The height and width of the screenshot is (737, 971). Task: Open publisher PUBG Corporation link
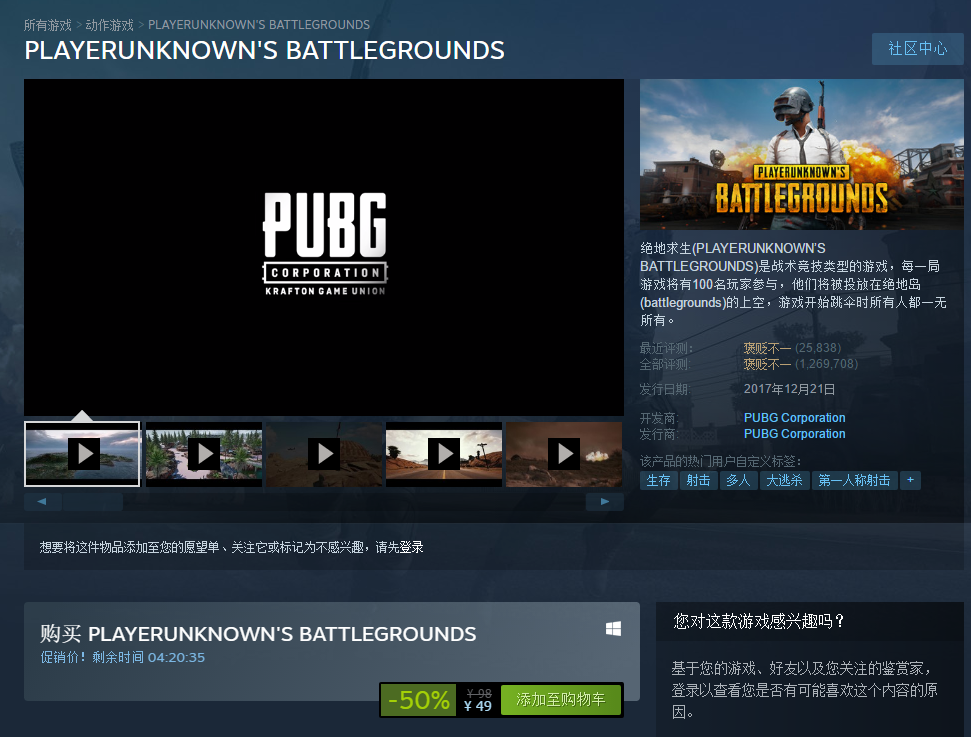click(x=795, y=434)
